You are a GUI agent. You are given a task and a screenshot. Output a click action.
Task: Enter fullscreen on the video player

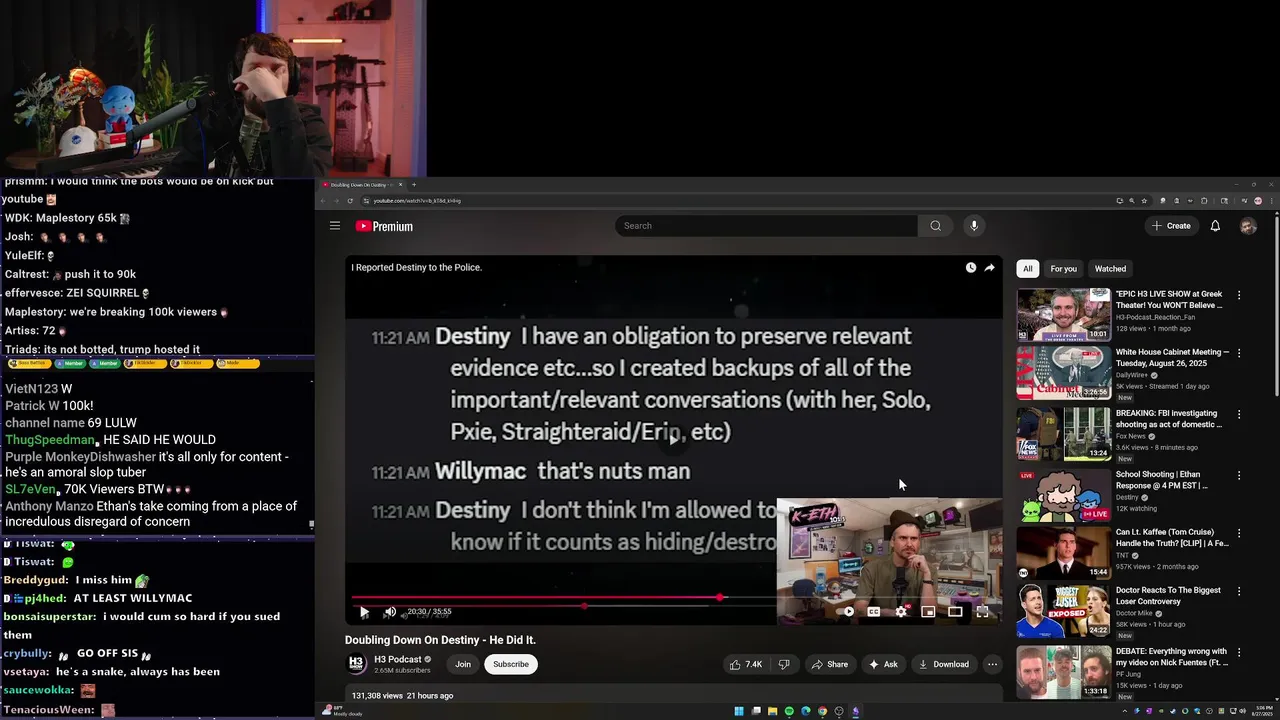point(982,611)
